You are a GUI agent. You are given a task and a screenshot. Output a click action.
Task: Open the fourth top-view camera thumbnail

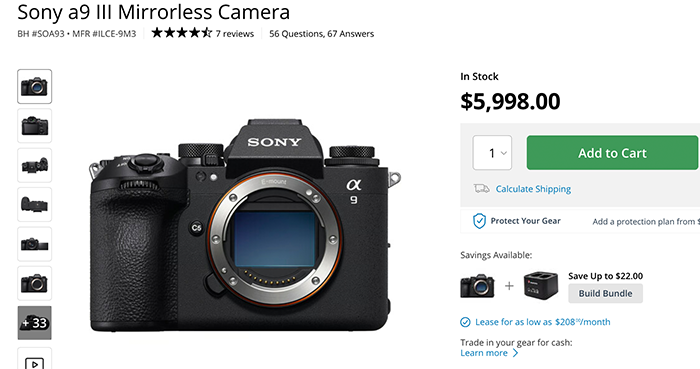point(34,204)
